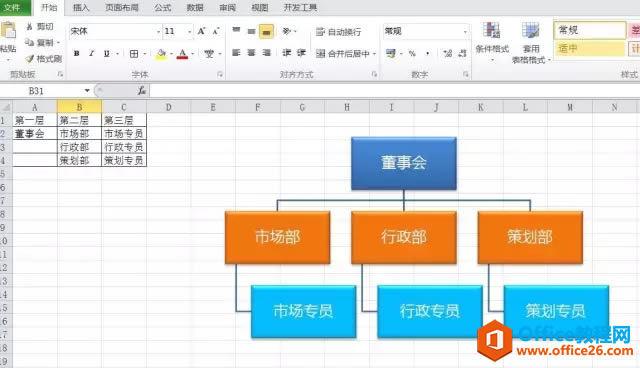640x368 pixels.
Task: Align text to middle of cell
Action: click(x=251, y=31)
